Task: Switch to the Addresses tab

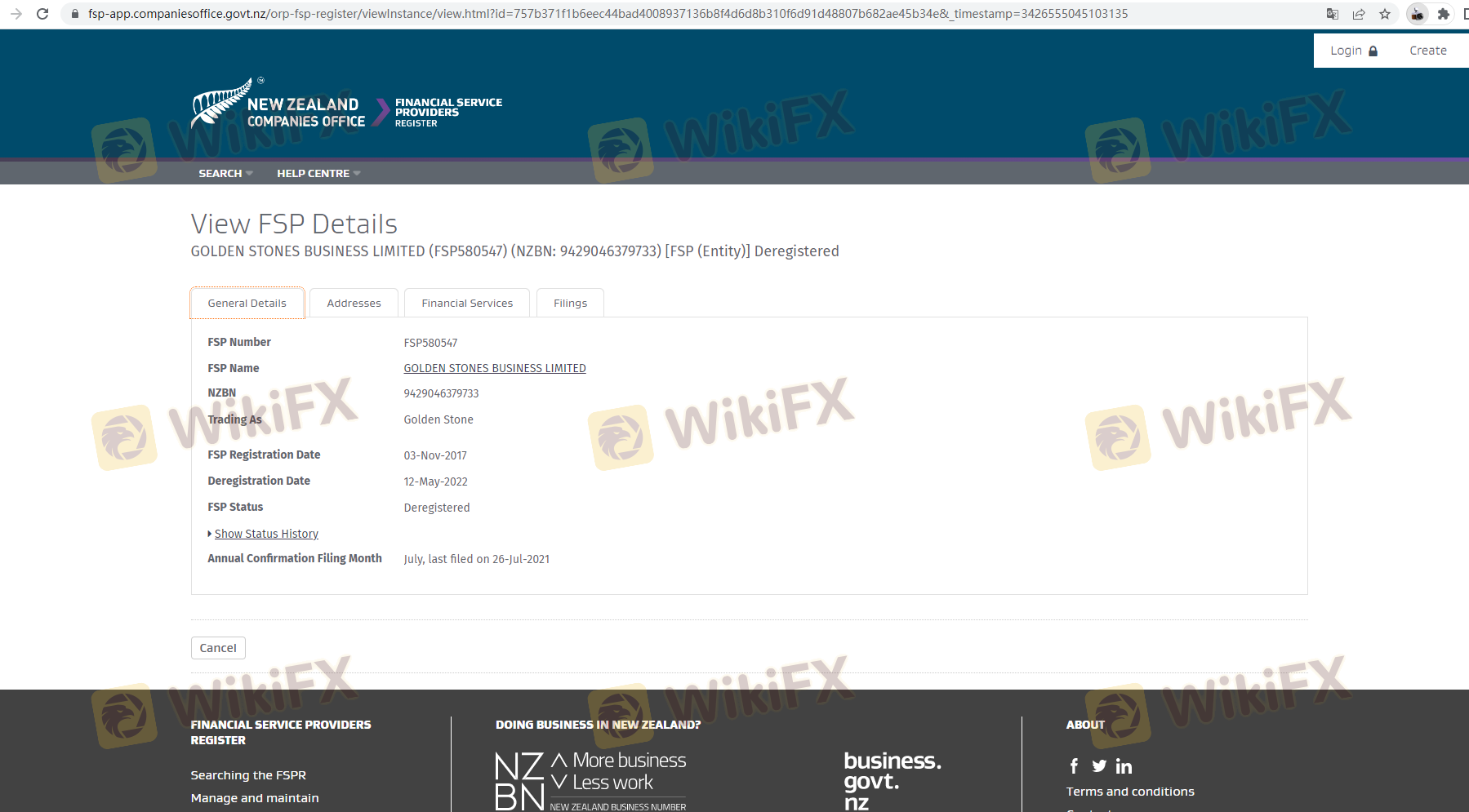Action: [354, 303]
